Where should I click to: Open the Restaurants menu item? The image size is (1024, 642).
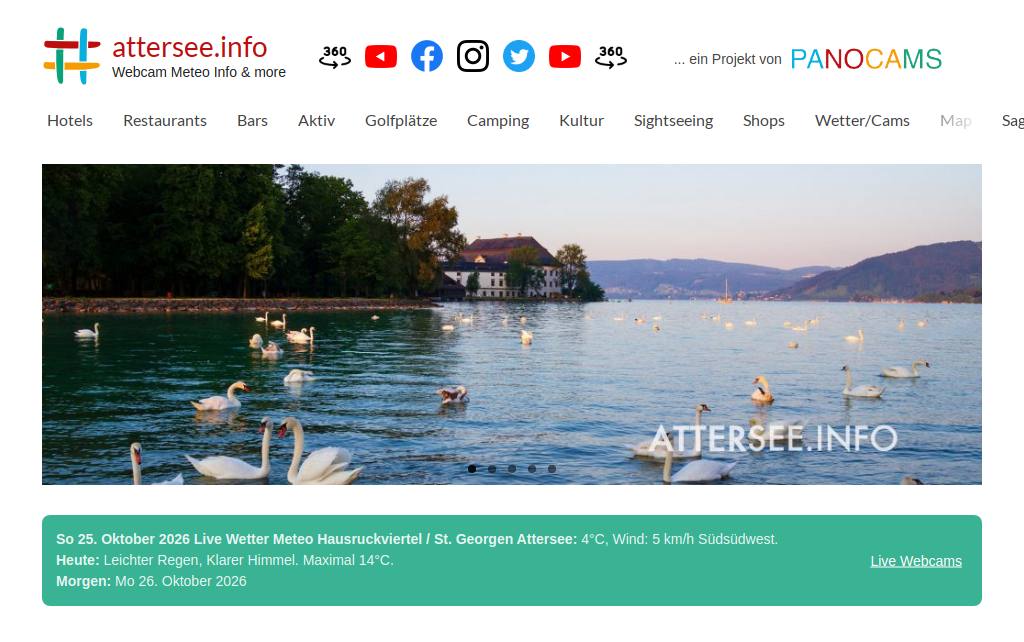click(165, 121)
